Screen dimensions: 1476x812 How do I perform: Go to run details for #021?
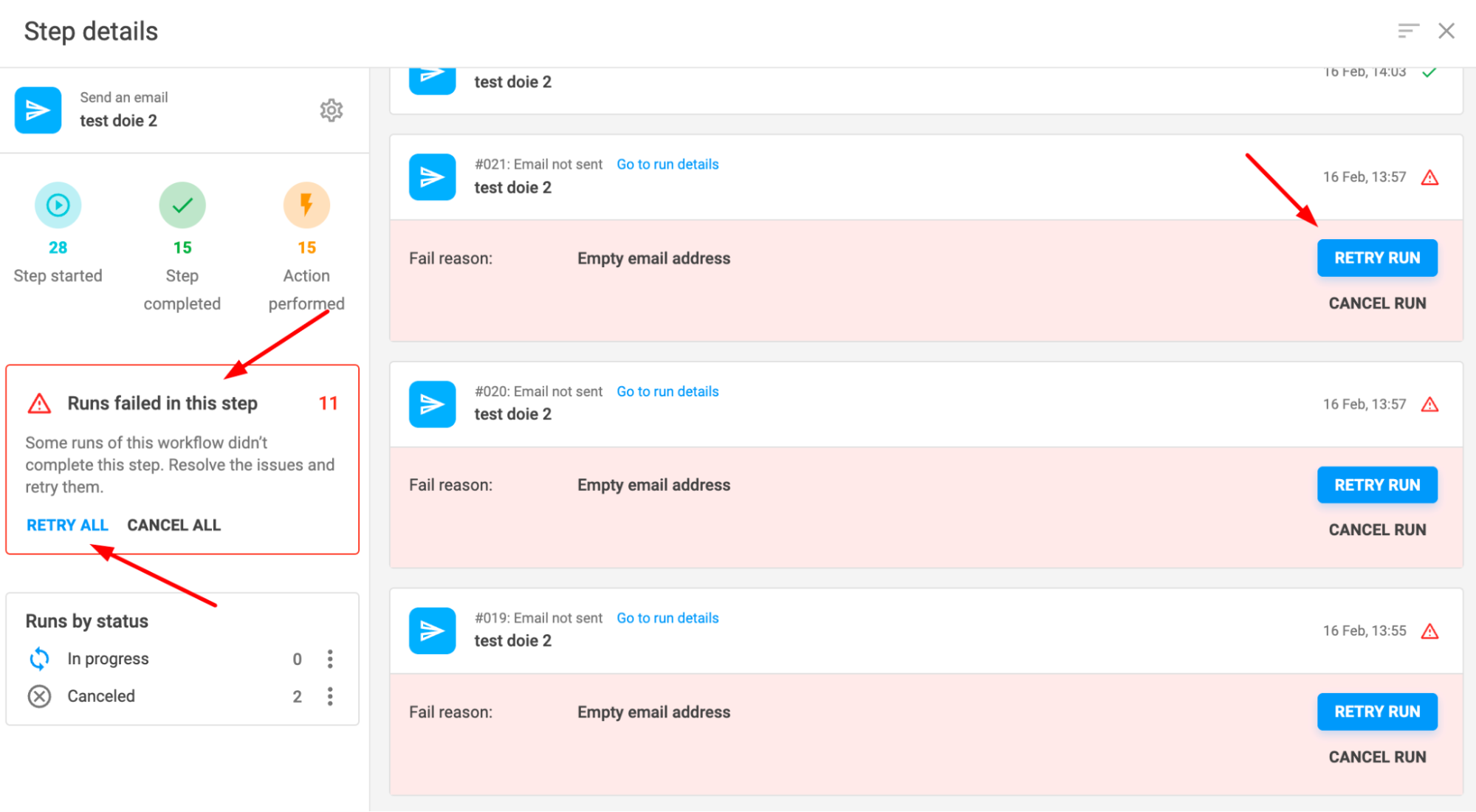(x=667, y=164)
